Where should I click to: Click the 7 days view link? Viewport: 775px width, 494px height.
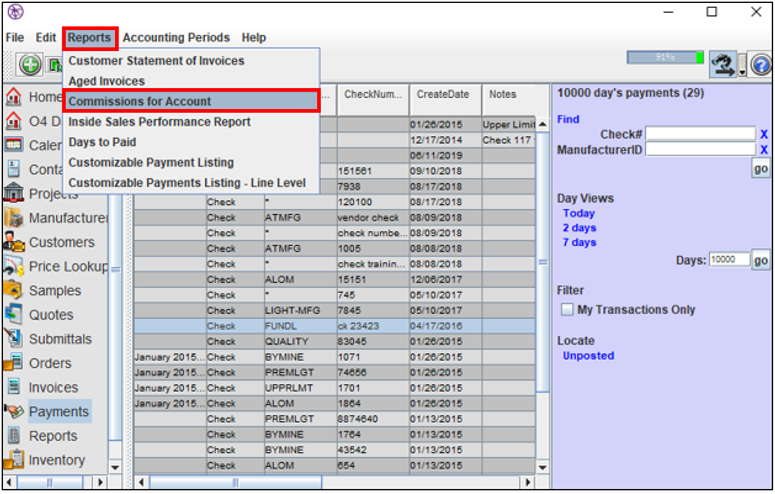tap(579, 242)
